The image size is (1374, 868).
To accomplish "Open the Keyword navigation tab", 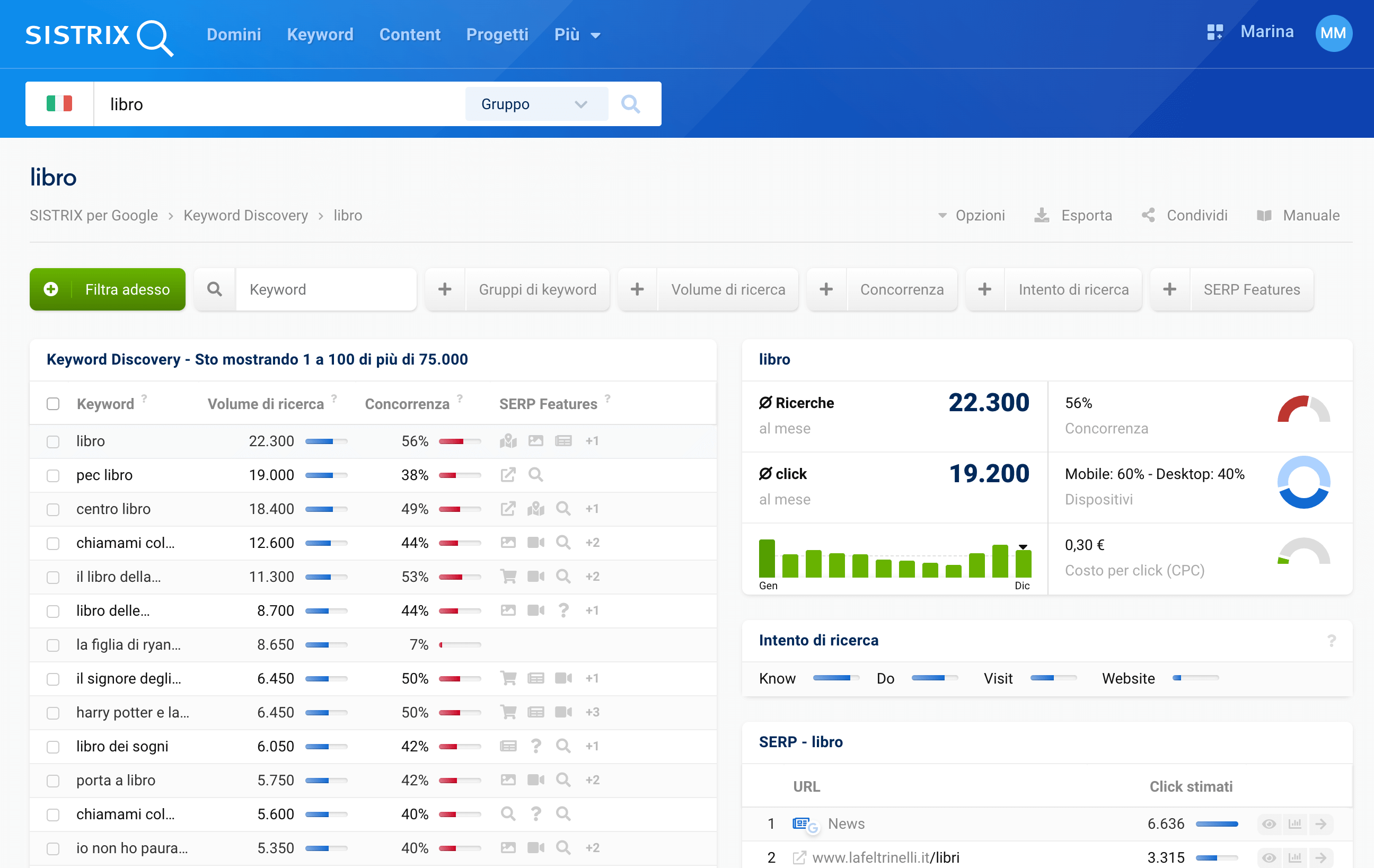I will point(320,35).
